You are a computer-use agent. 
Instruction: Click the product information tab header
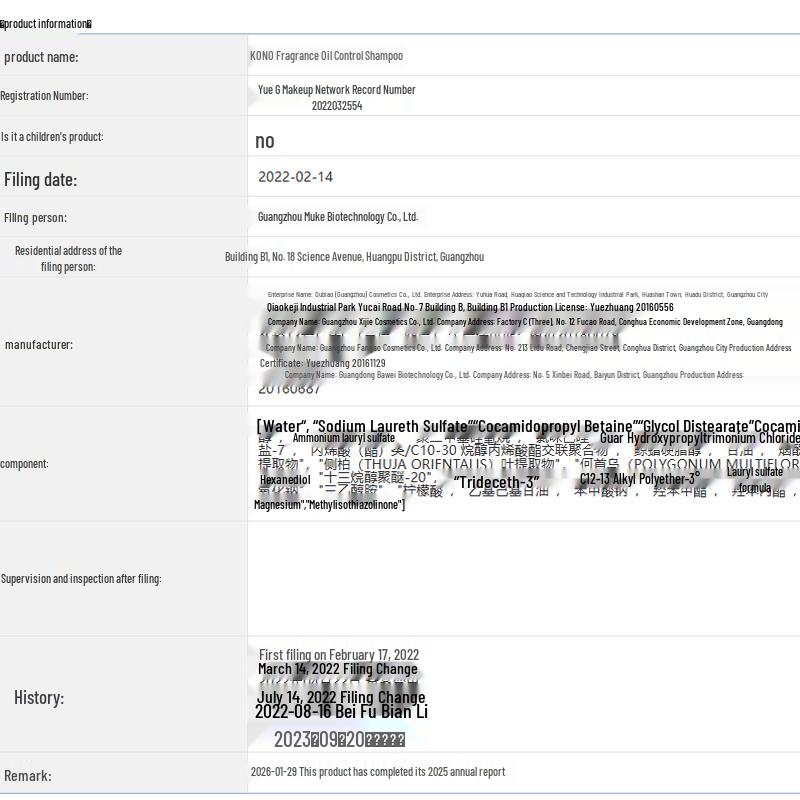46,24
